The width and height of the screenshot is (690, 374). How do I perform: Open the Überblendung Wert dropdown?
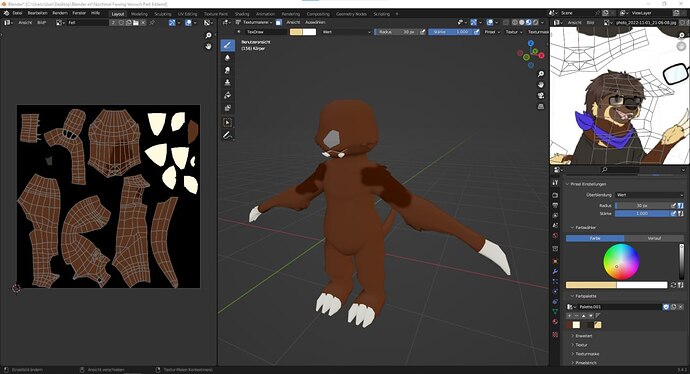[x=650, y=195]
